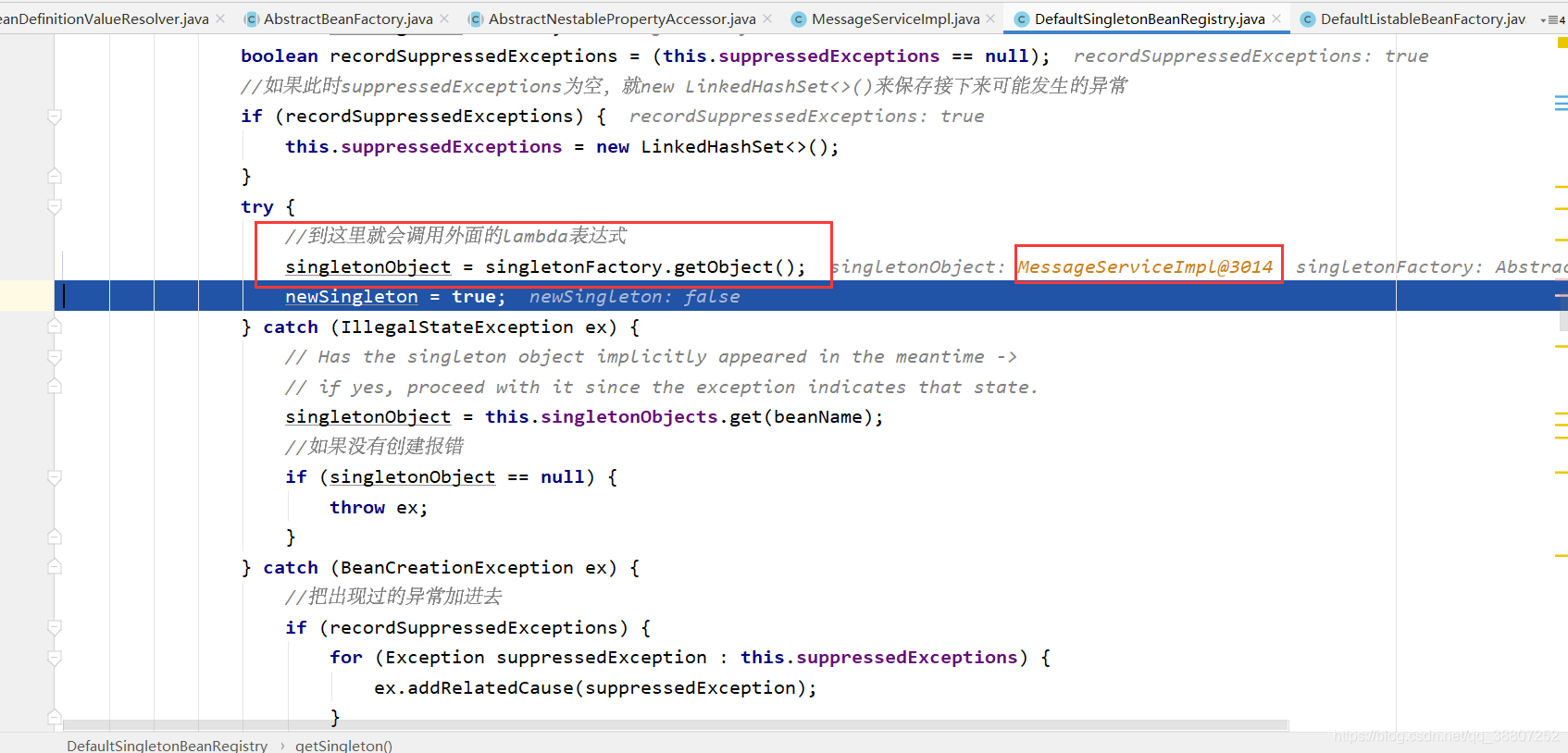Show the hidden tabs list dropdown
Viewport: 1568px width, 753px height.
pos(1552,19)
